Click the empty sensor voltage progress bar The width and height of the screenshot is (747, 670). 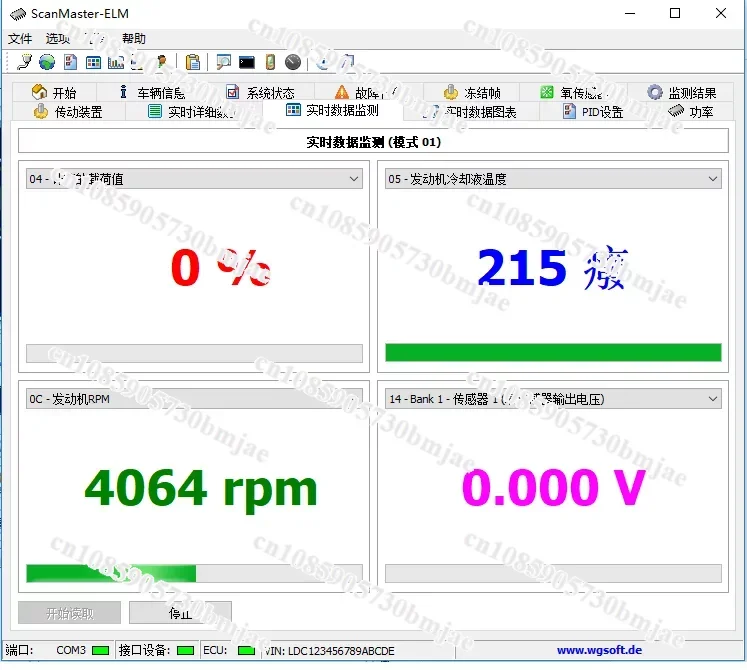[553, 573]
